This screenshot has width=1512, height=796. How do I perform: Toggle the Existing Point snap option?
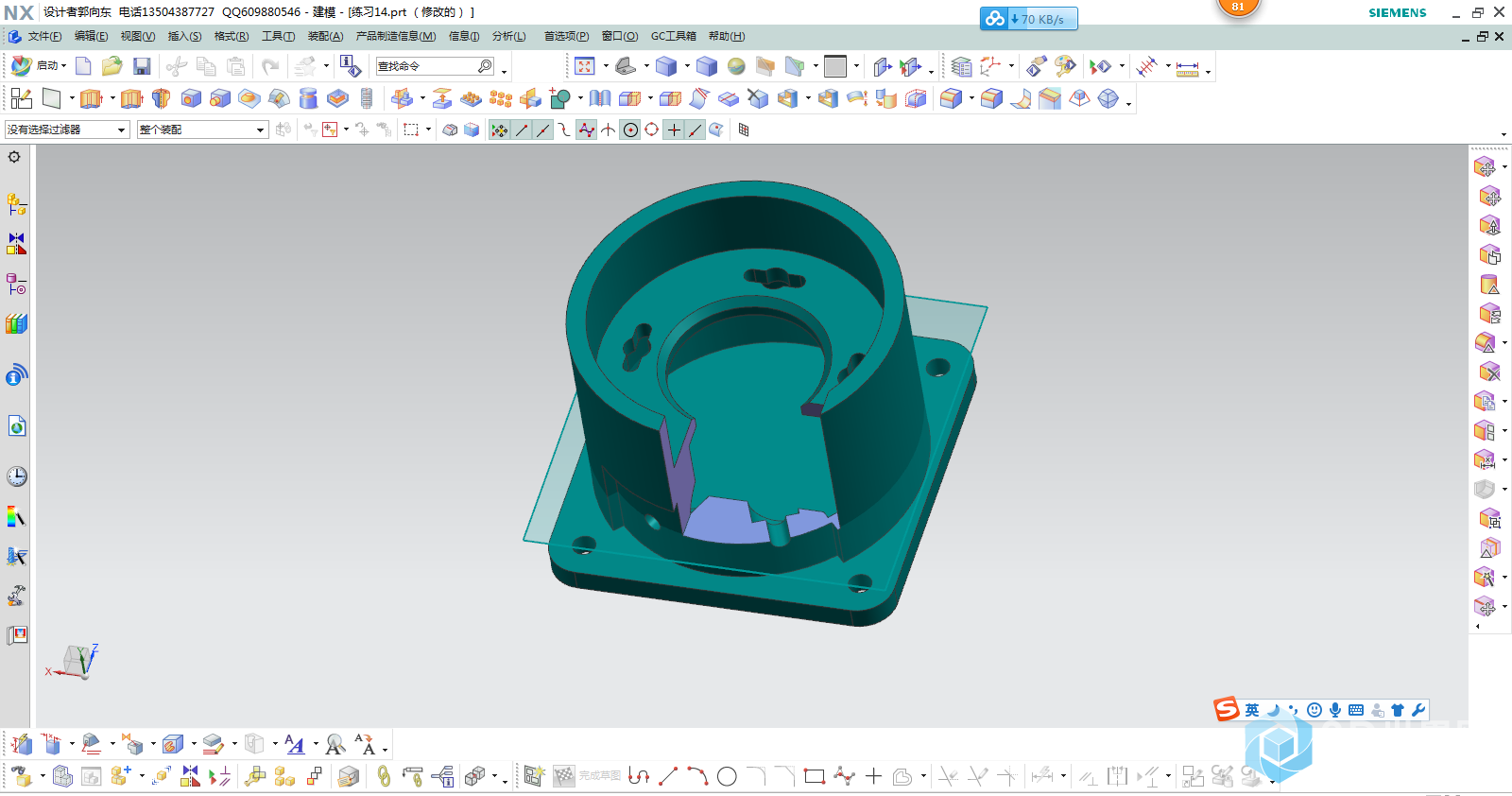pyautogui.click(x=674, y=130)
